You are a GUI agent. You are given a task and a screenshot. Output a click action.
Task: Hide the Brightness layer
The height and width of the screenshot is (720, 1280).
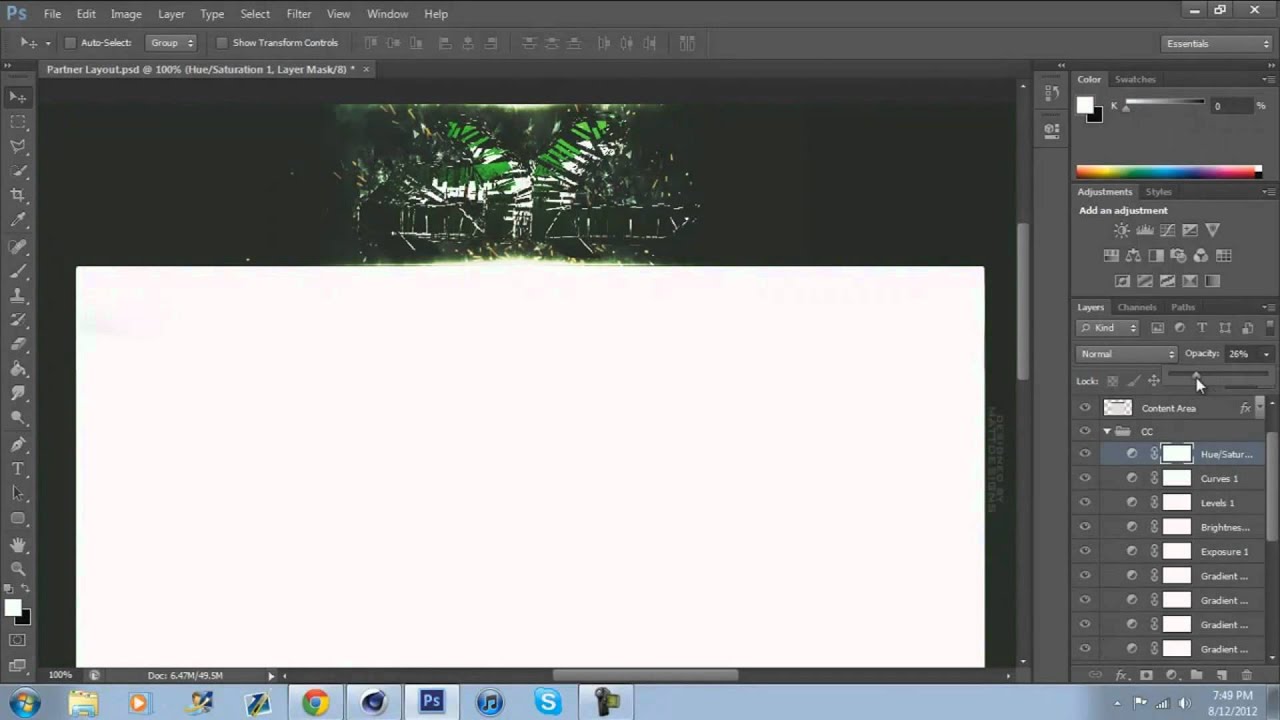coord(1085,527)
